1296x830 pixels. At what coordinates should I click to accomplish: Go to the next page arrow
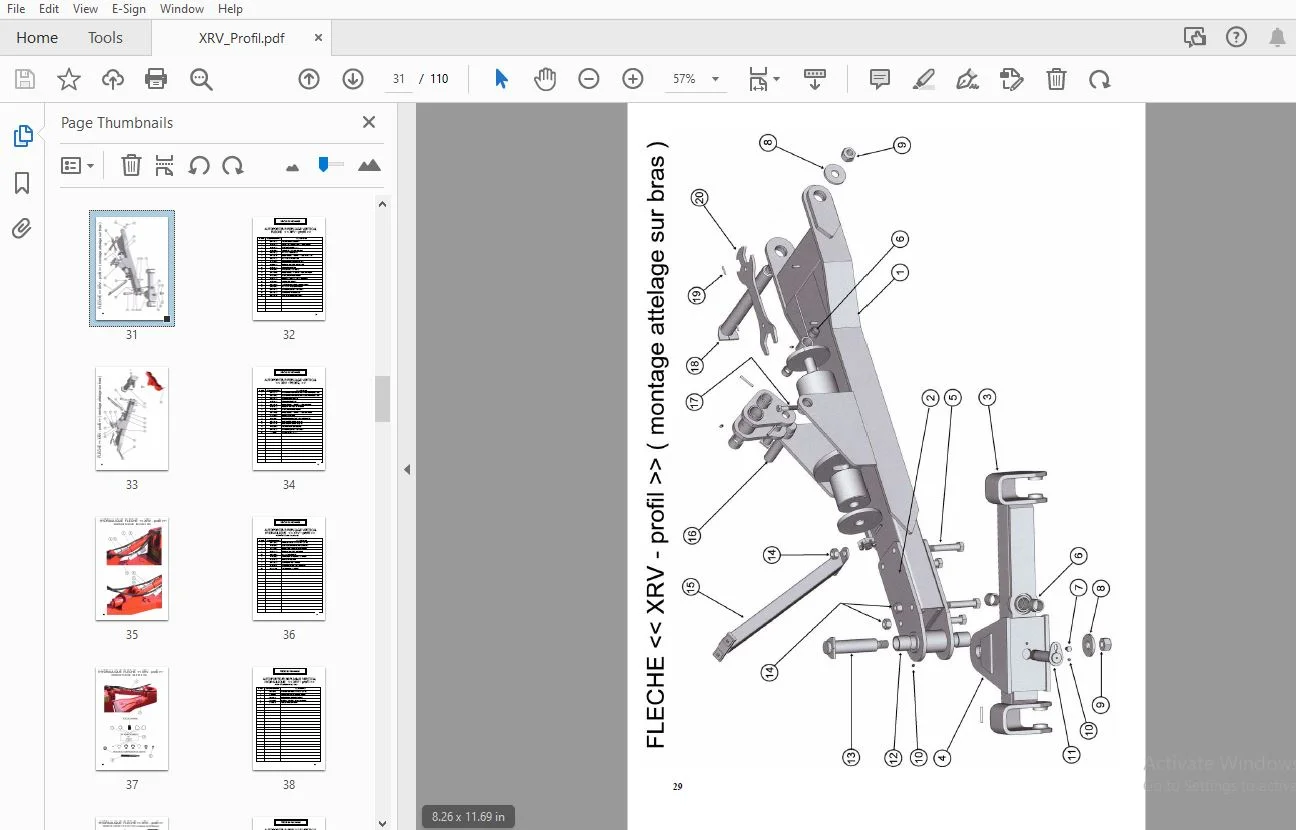(353, 79)
